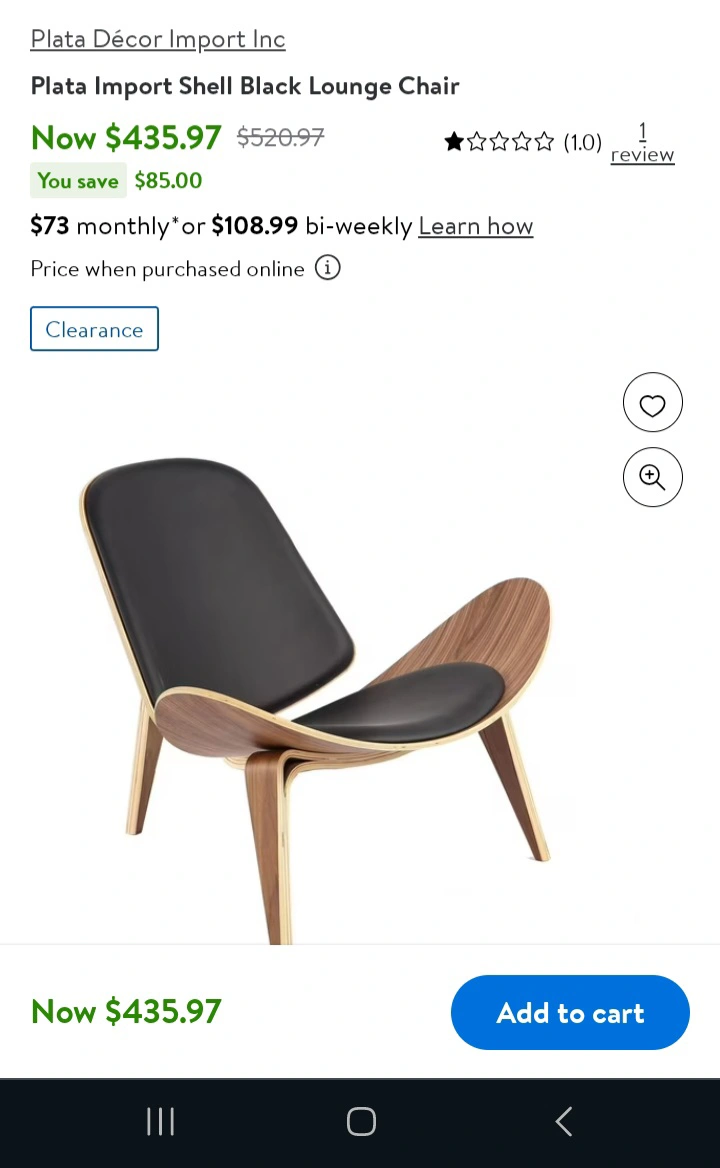Viewport: 720px width, 1168px height.
Task: Select the Clearance tag
Action: [95, 328]
